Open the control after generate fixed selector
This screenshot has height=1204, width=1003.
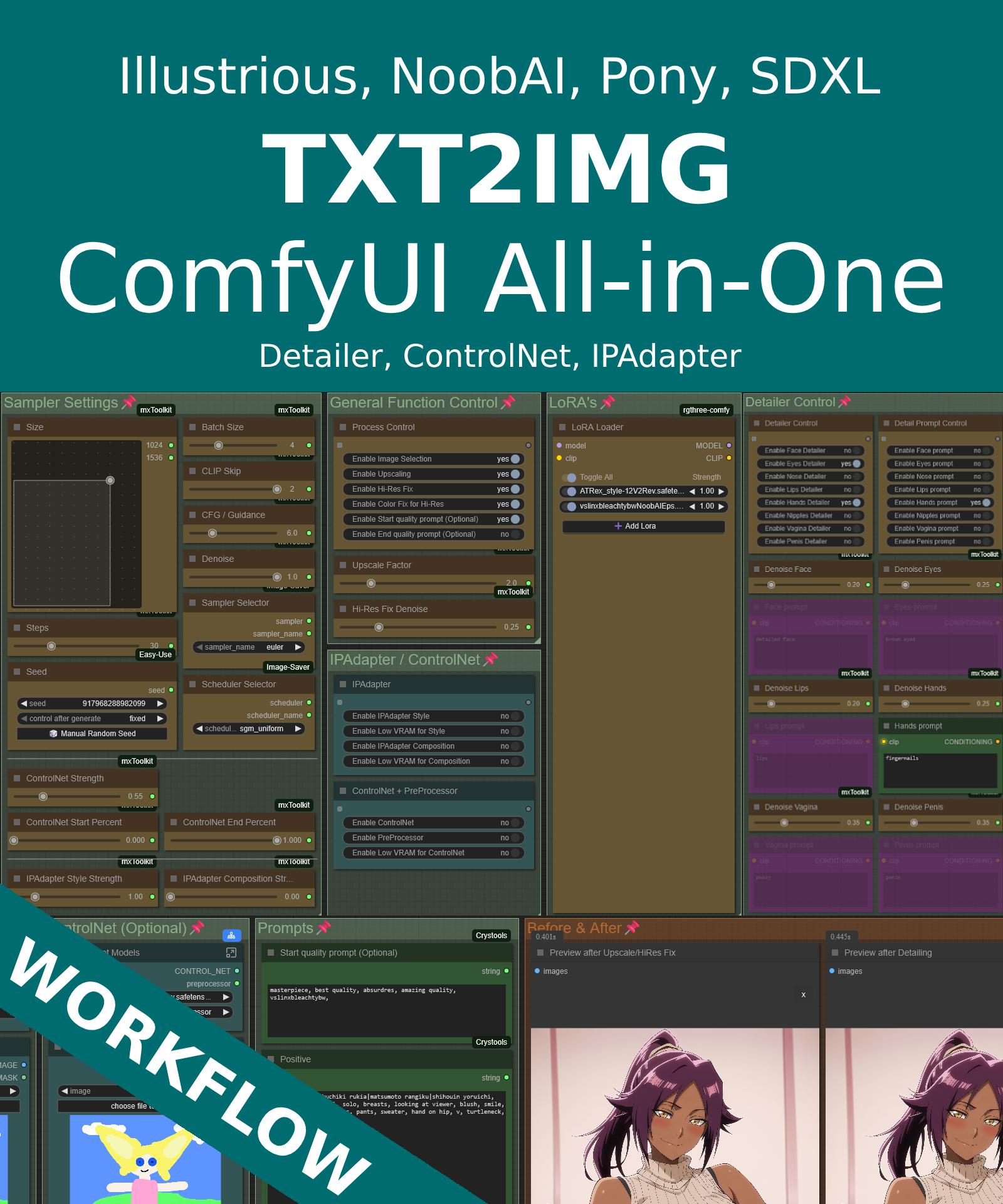92,719
